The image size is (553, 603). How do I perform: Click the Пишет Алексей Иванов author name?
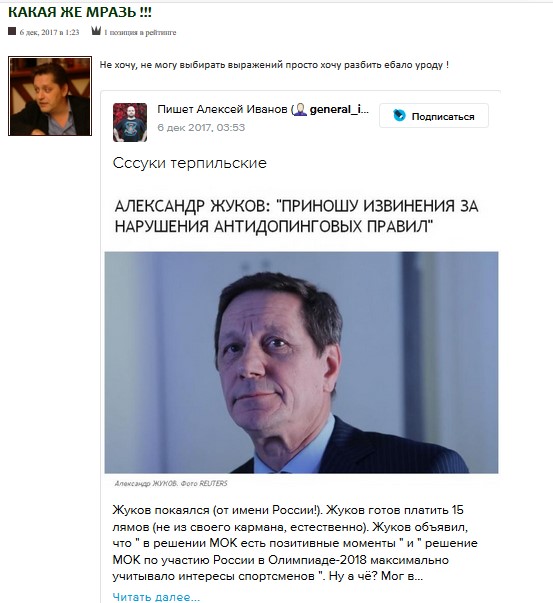click(x=222, y=110)
